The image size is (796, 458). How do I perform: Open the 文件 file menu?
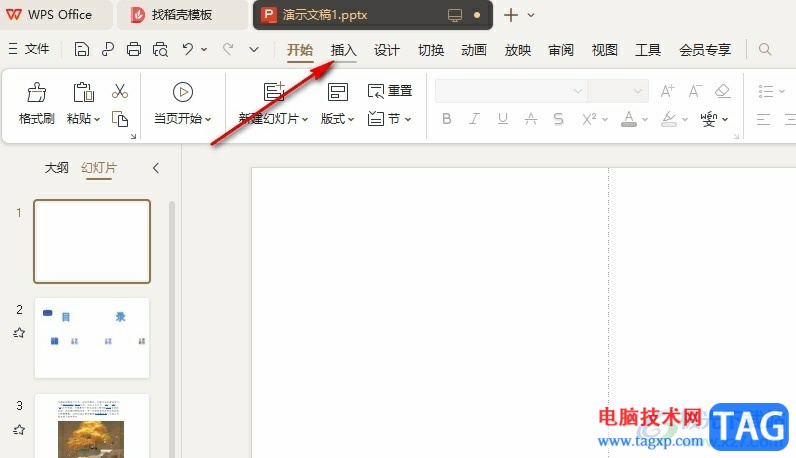(29, 49)
